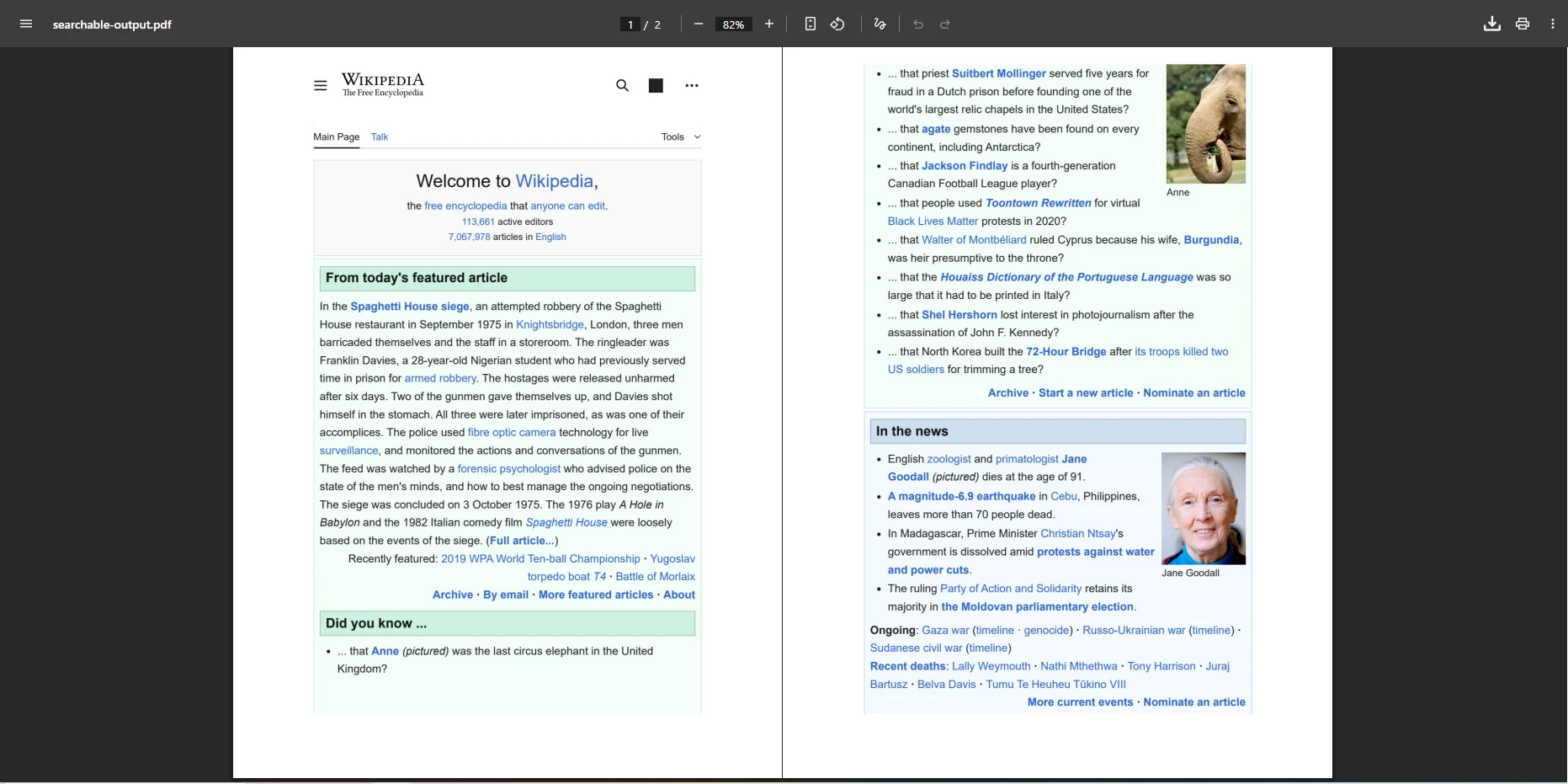
Task: Click the More current events link
Action: (x=1080, y=702)
